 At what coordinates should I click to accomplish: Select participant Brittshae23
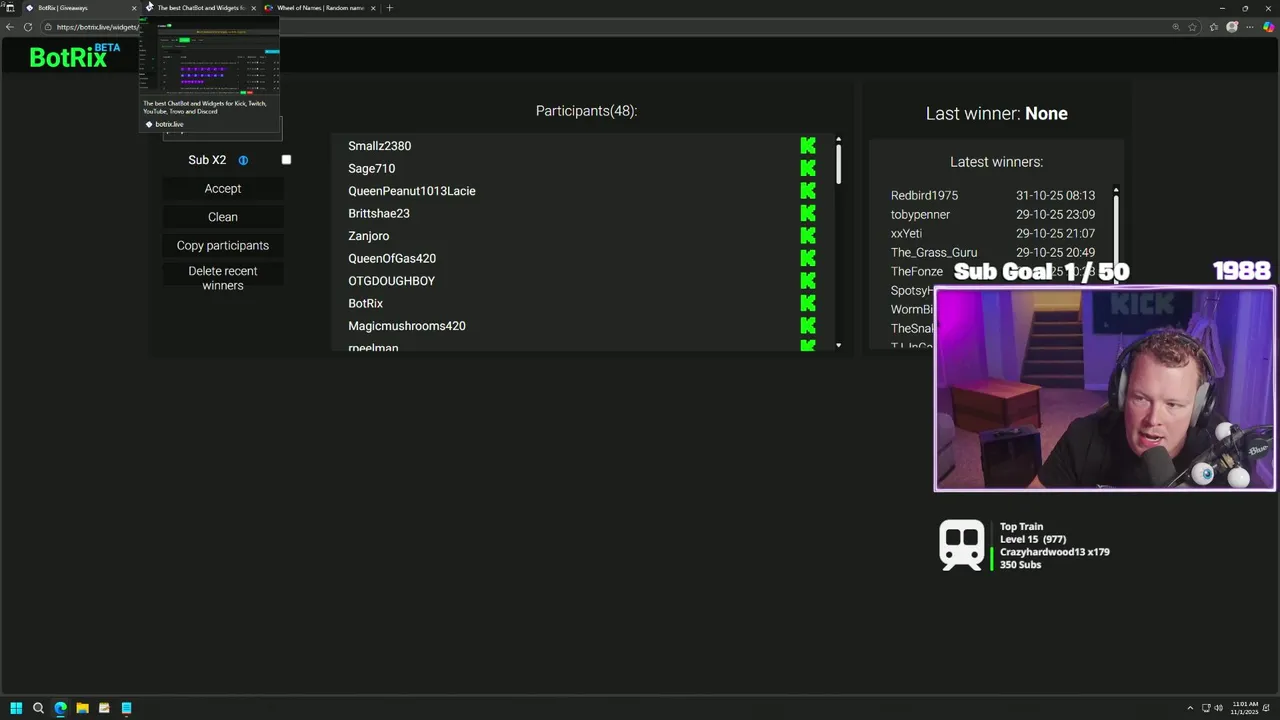click(x=378, y=214)
